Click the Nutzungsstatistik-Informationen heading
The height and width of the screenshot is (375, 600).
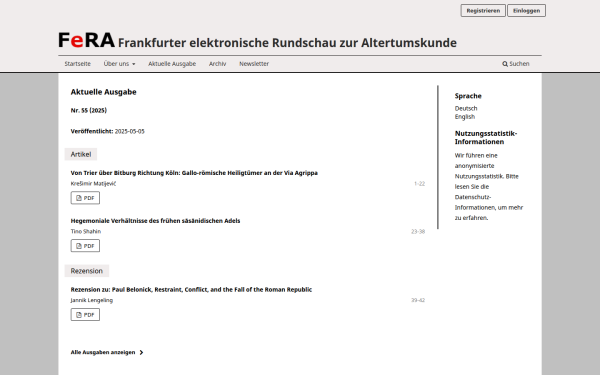pyautogui.click(x=486, y=137)
